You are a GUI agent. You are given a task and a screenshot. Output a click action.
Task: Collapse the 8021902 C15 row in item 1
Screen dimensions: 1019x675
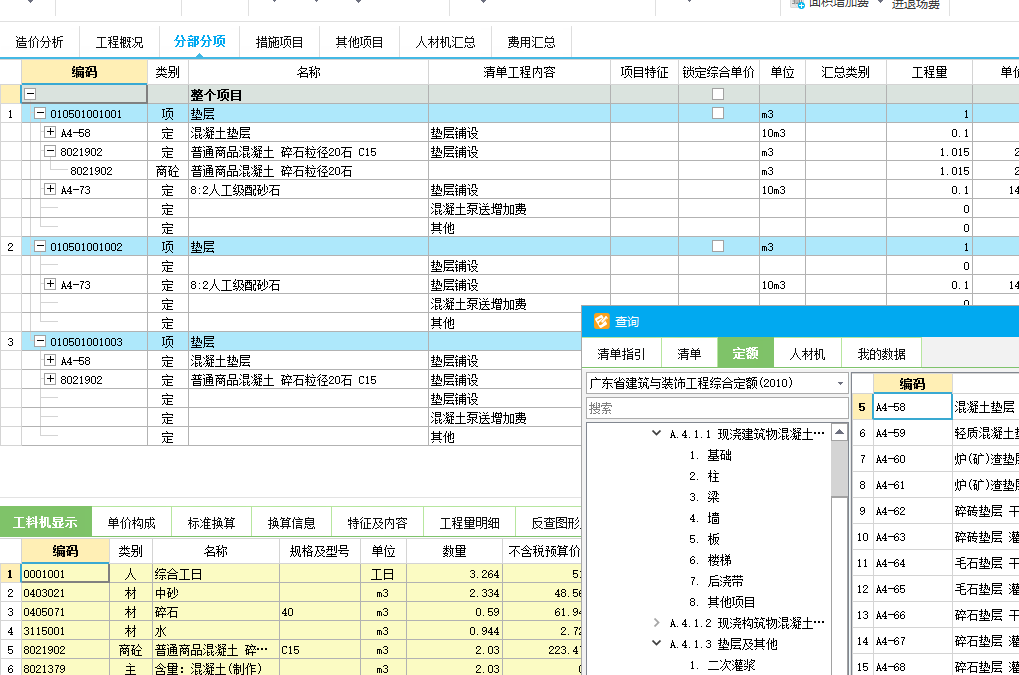(50, 151)
